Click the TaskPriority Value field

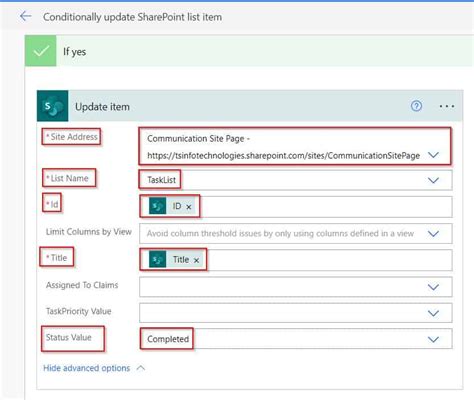(296, 313)
